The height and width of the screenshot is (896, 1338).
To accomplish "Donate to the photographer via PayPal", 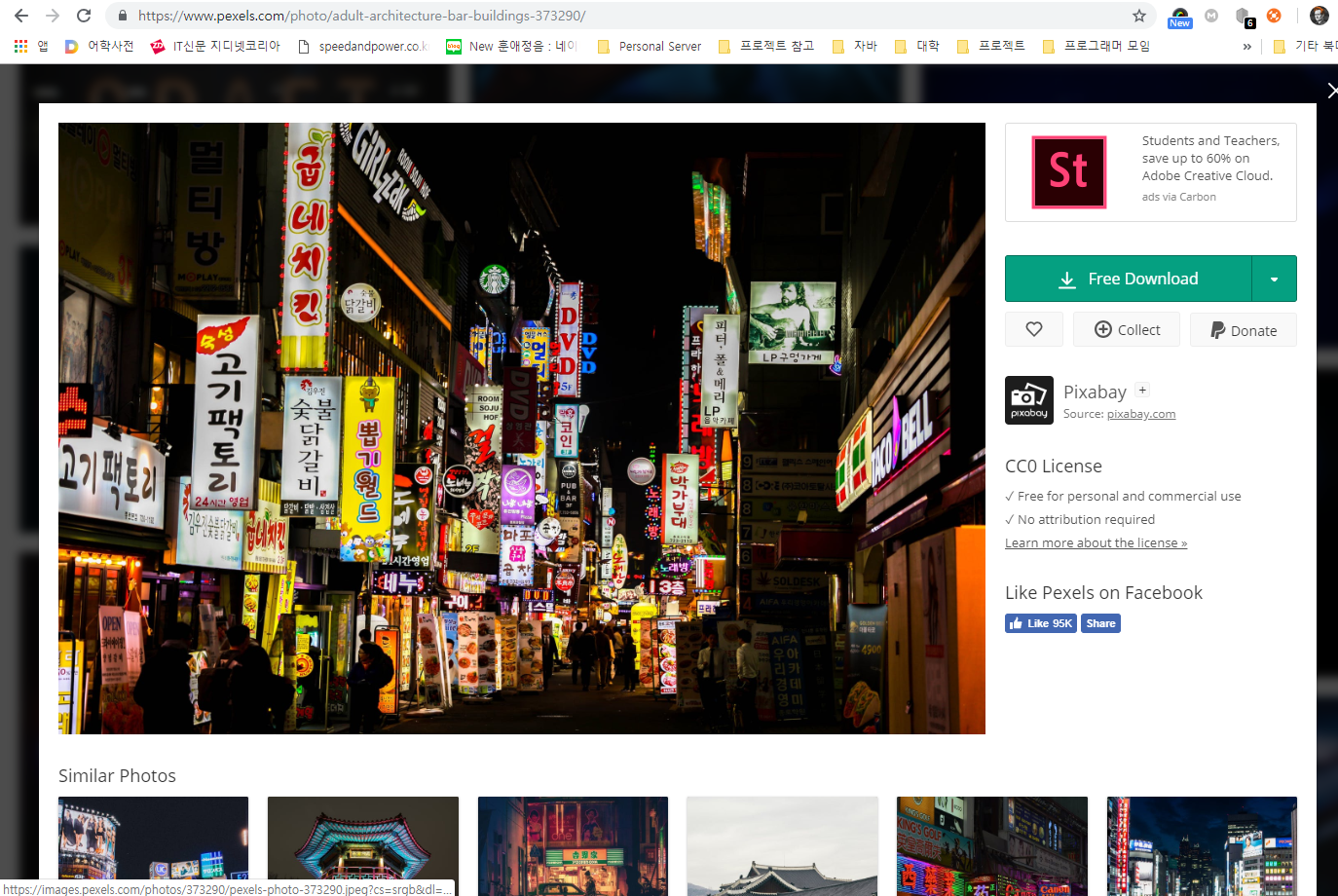I will [1244, 329].
